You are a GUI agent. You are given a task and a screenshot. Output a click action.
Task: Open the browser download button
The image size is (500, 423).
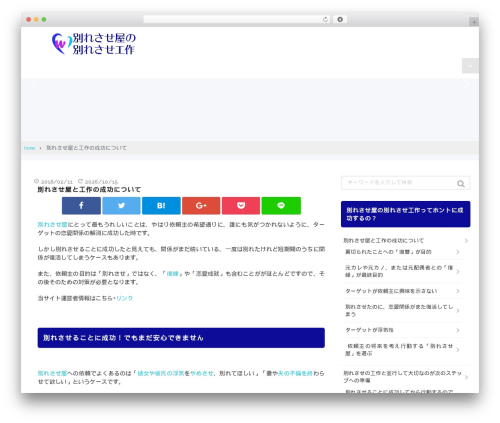tap(340, 19)
